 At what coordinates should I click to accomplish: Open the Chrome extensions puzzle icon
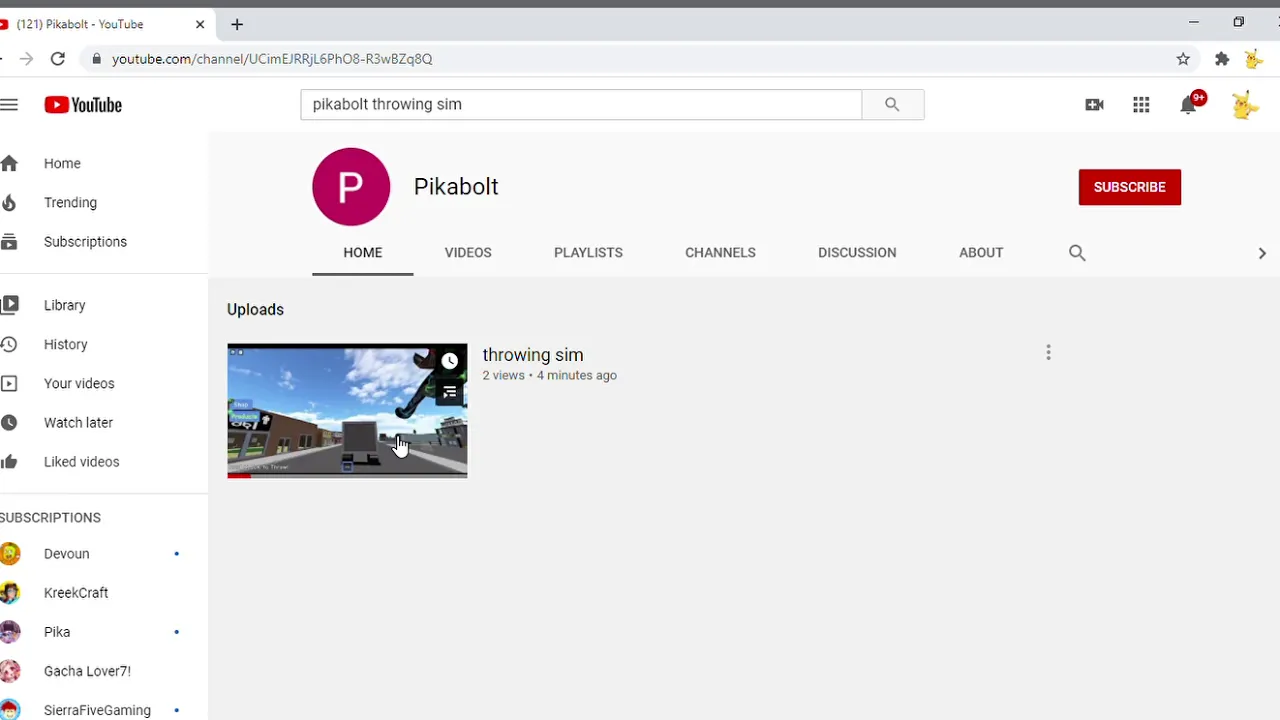(x=1222, y=59)
